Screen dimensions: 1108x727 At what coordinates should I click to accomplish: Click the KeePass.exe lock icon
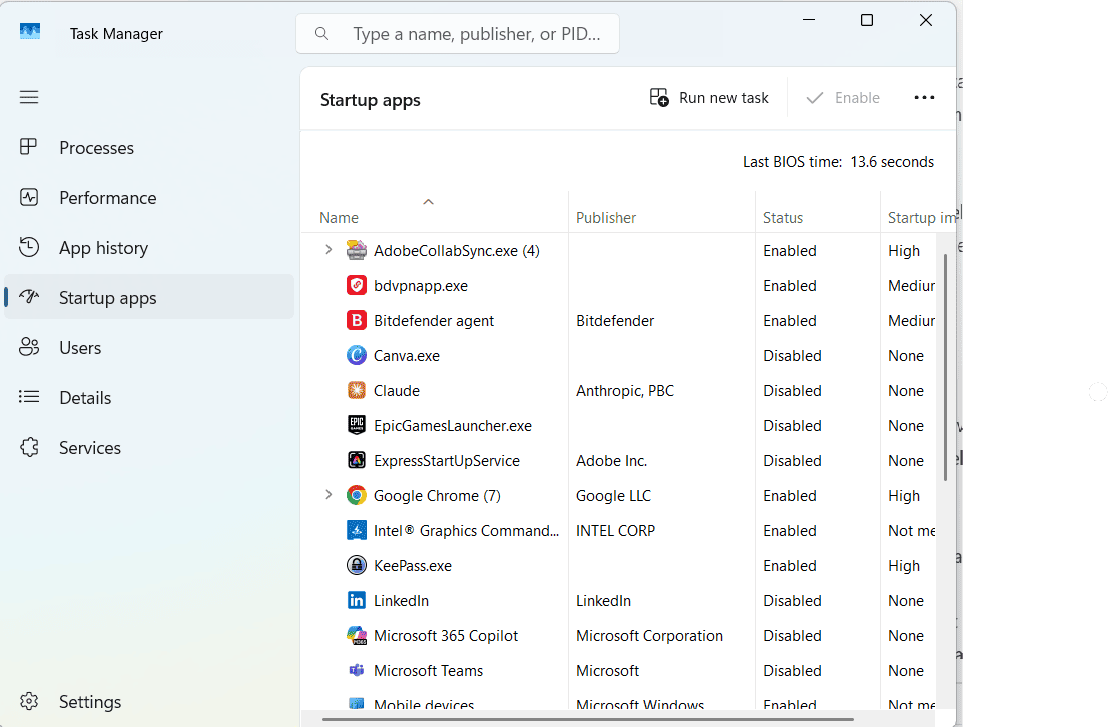click(357, 565)
